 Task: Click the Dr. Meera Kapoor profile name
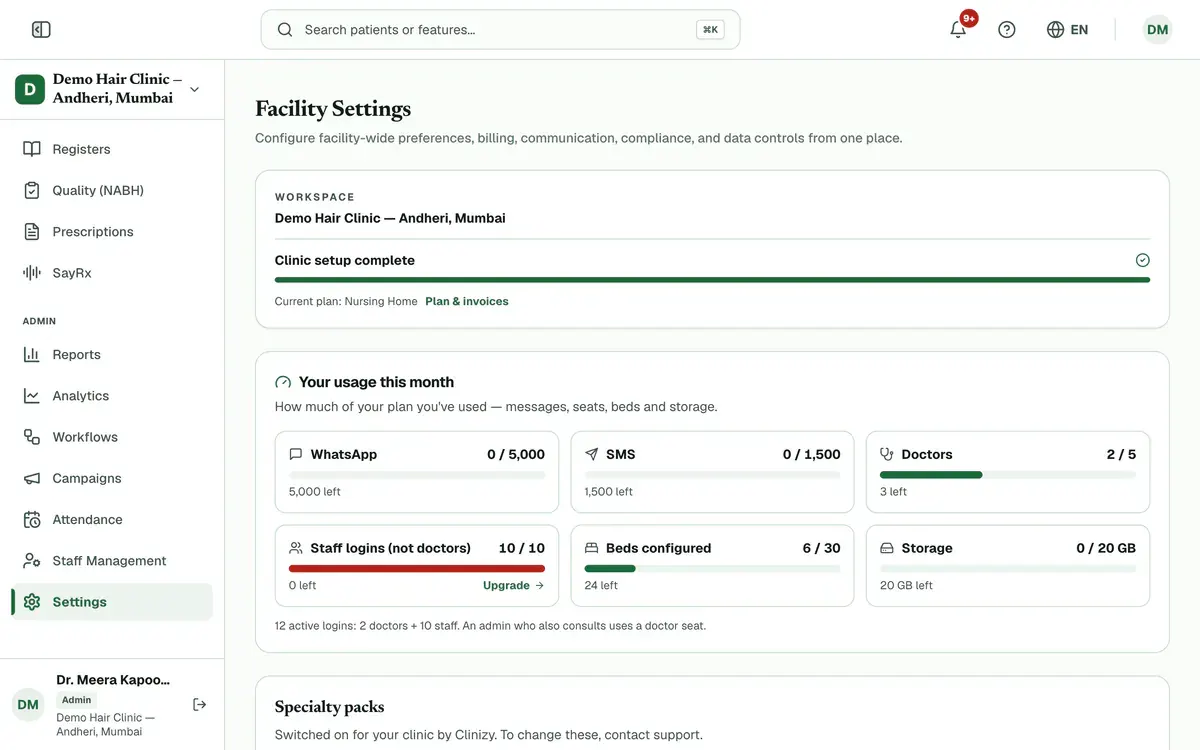pos(113,680)
